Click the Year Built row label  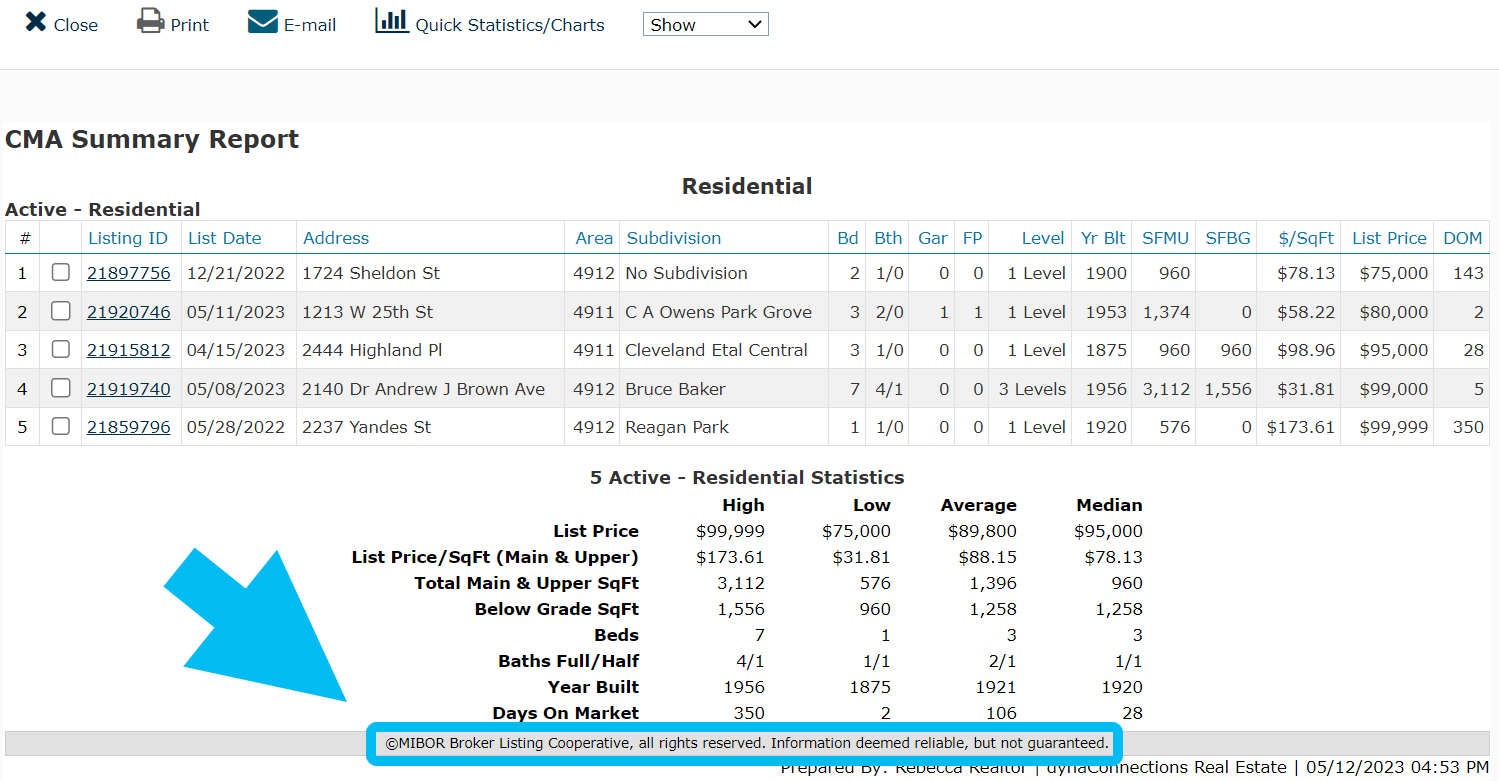[x=593, y=687]
